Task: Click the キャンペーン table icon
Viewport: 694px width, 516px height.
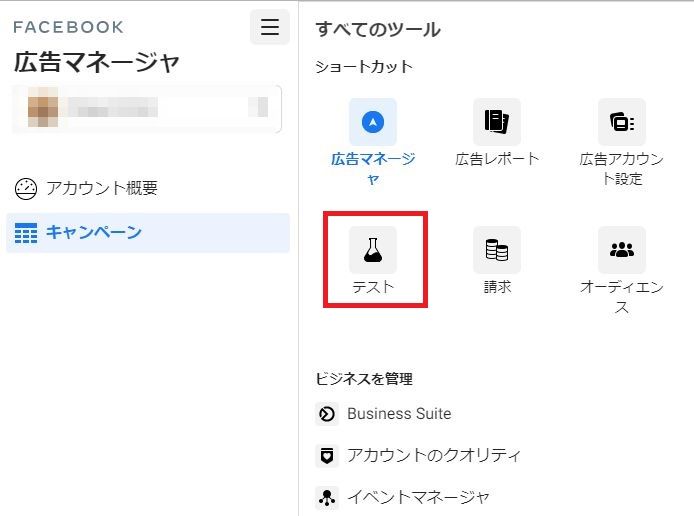Action: [x=26, y=233]
